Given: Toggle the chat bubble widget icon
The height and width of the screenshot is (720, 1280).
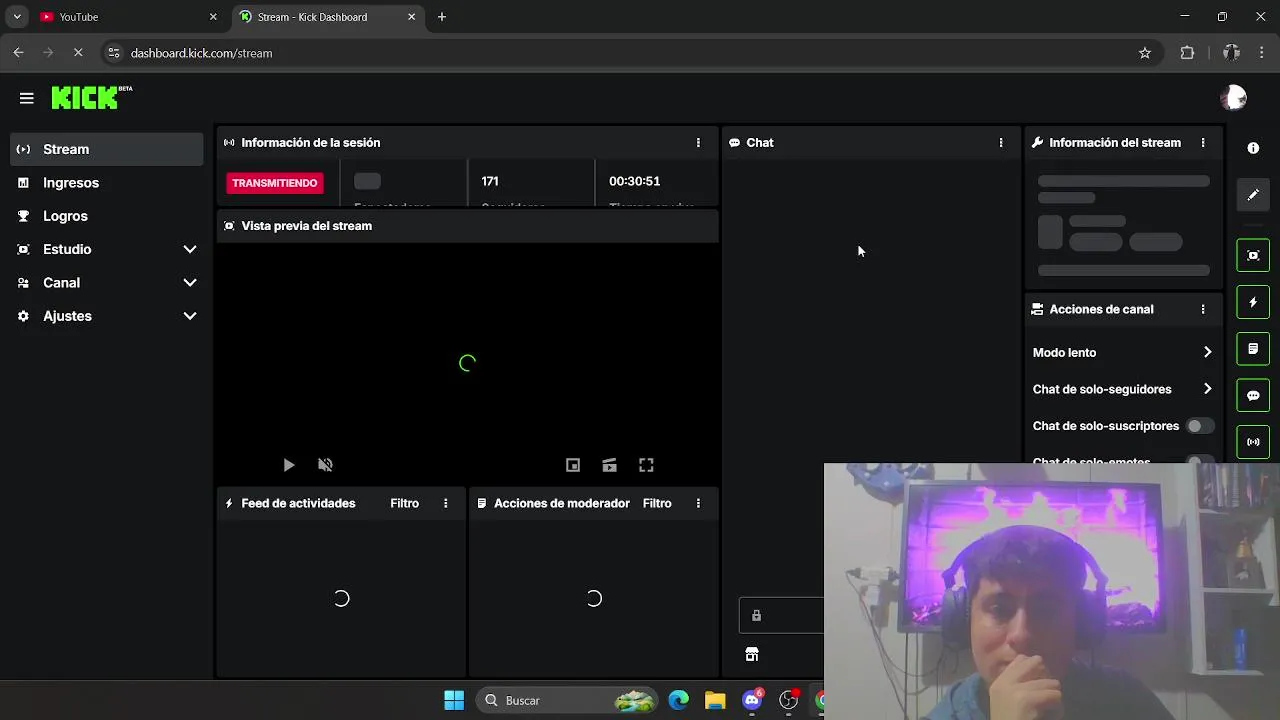Looking at the screenshot, I should coord(1253,395).
